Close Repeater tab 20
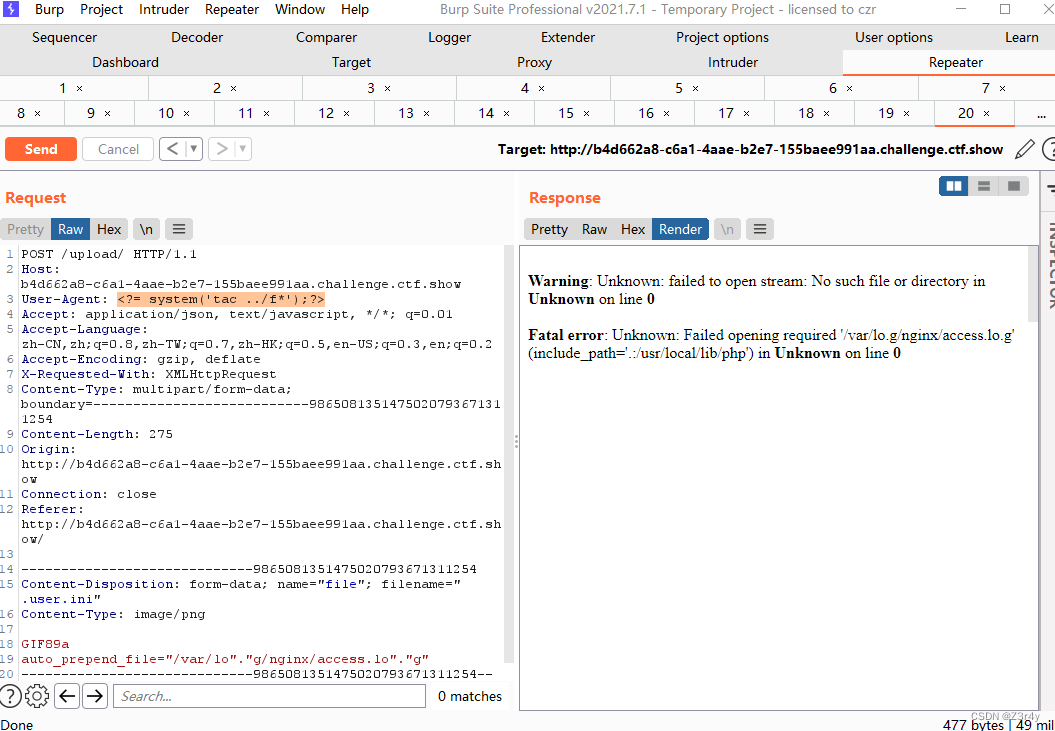 click(986, 114)
